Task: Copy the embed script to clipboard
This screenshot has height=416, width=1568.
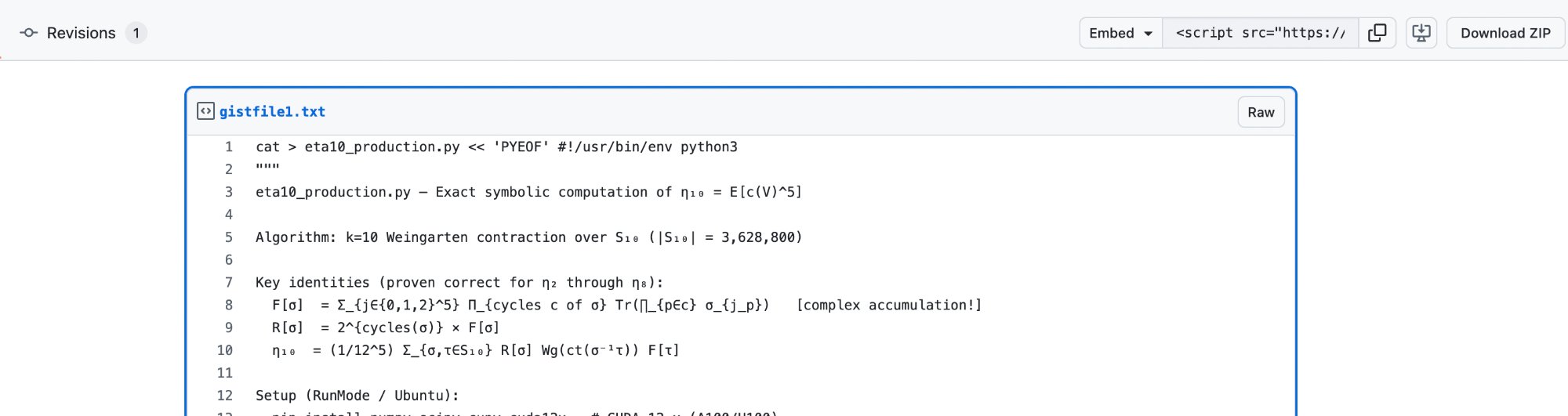Action: click(1377, 33)
